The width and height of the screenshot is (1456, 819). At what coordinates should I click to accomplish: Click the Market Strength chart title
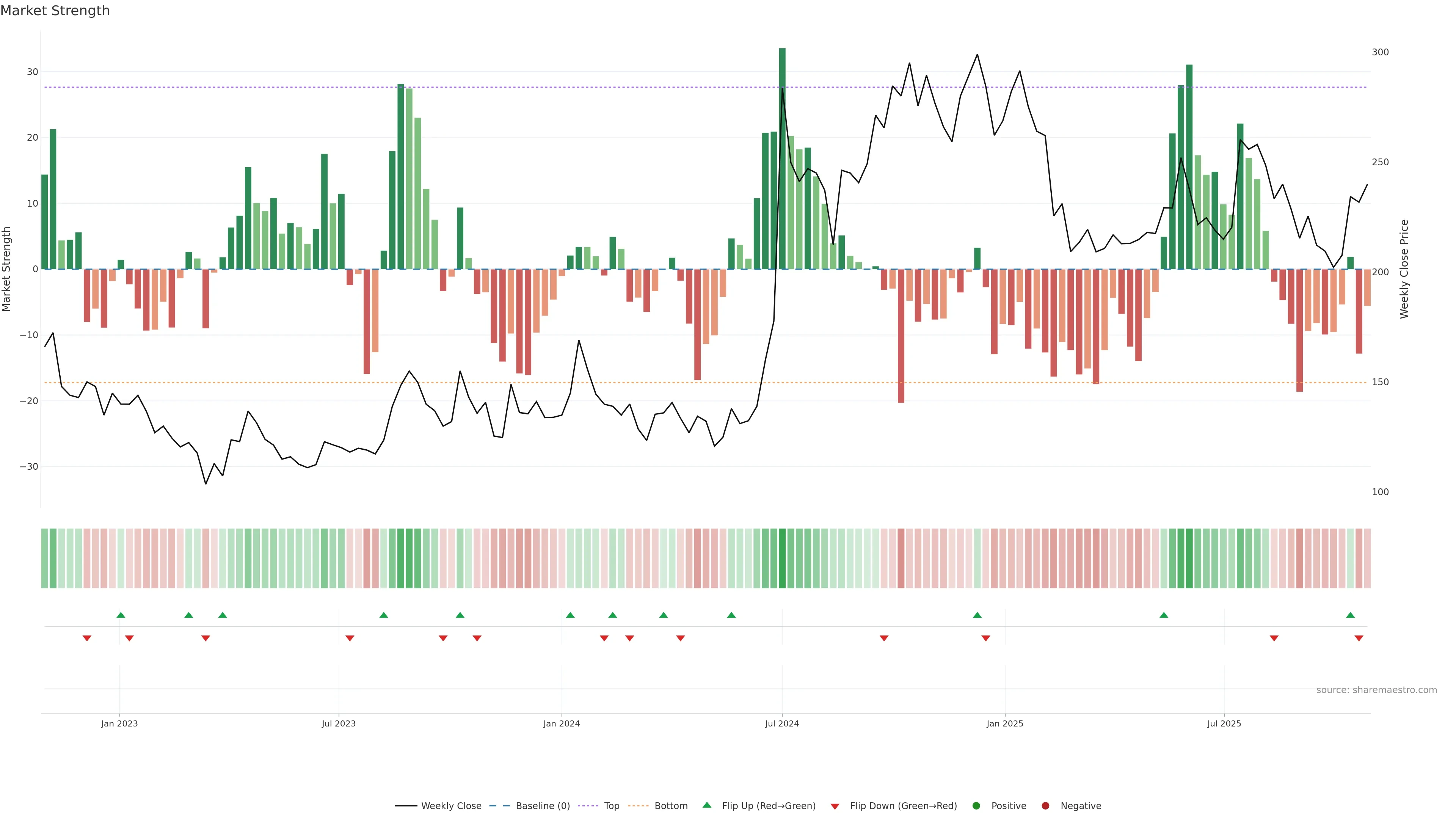tap(55, 11)
